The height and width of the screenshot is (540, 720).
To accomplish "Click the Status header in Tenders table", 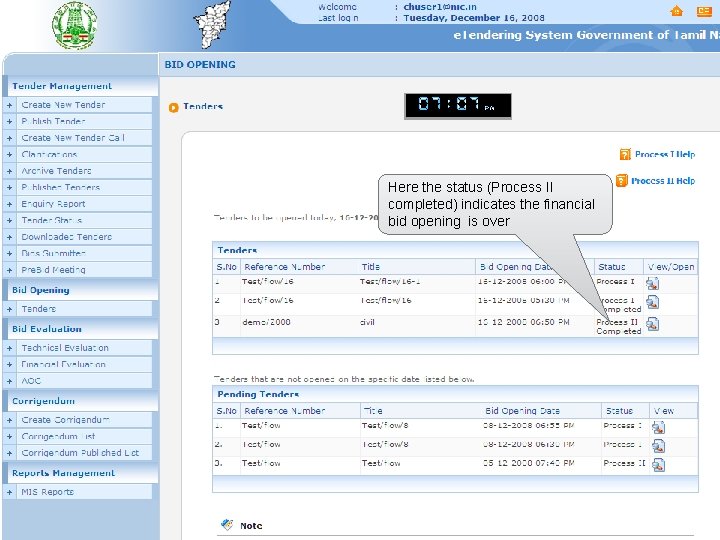I will [x=612, y=267].
